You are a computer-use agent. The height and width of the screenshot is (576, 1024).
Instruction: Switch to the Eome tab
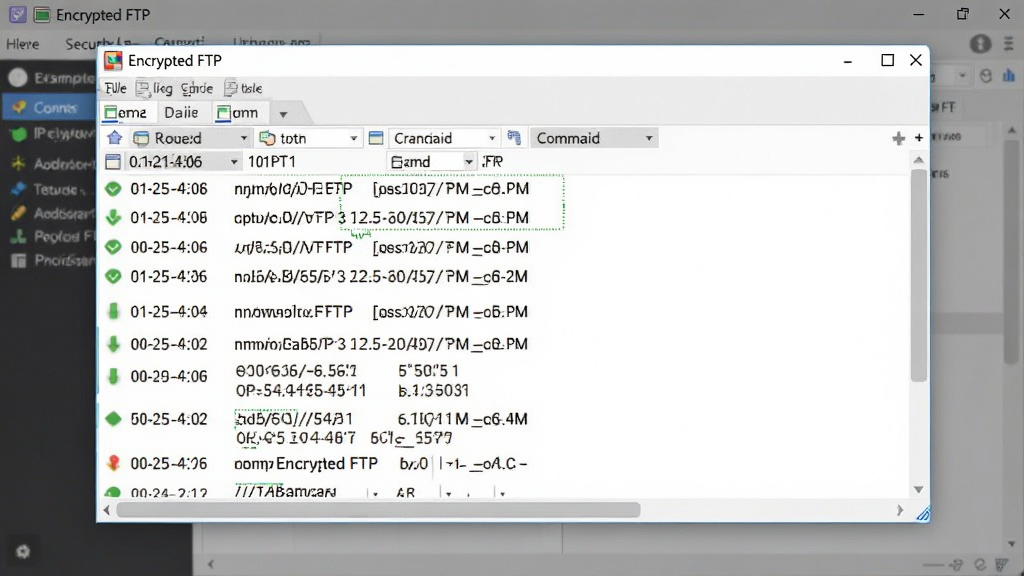tap(126, 113)
